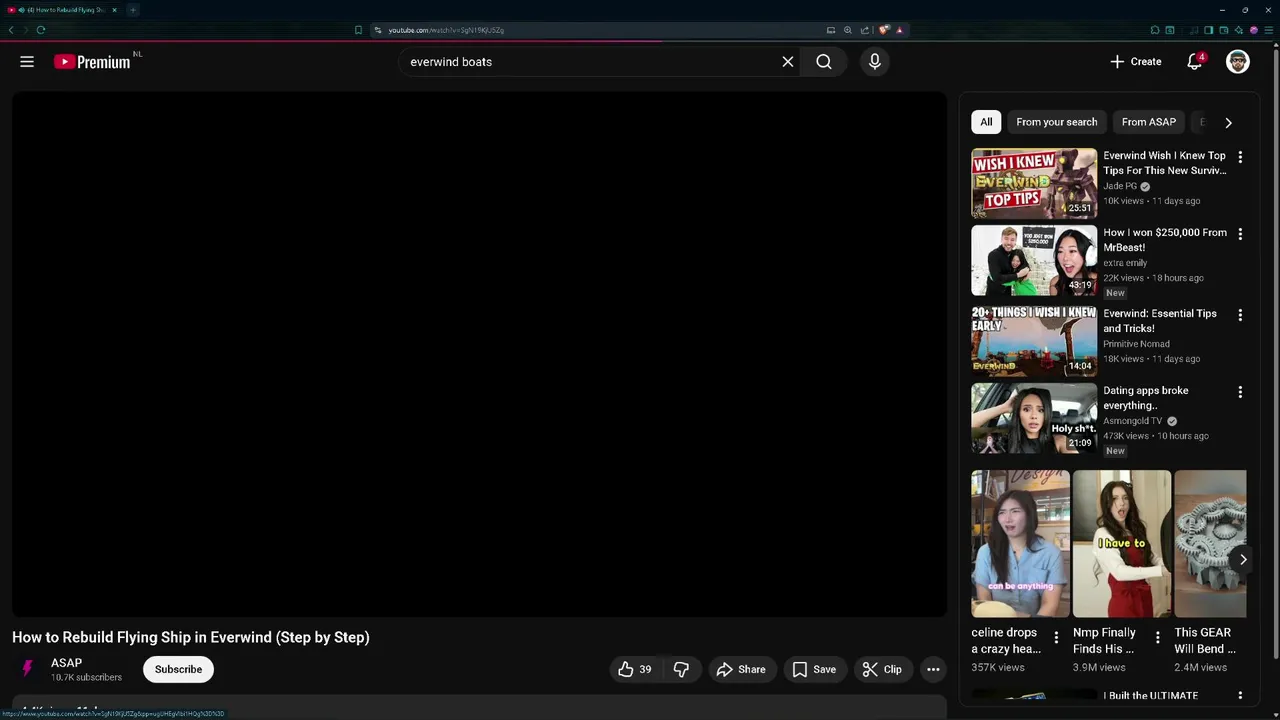
Task: Select the From ASAP chip
Action: [x=1149, y=122]
